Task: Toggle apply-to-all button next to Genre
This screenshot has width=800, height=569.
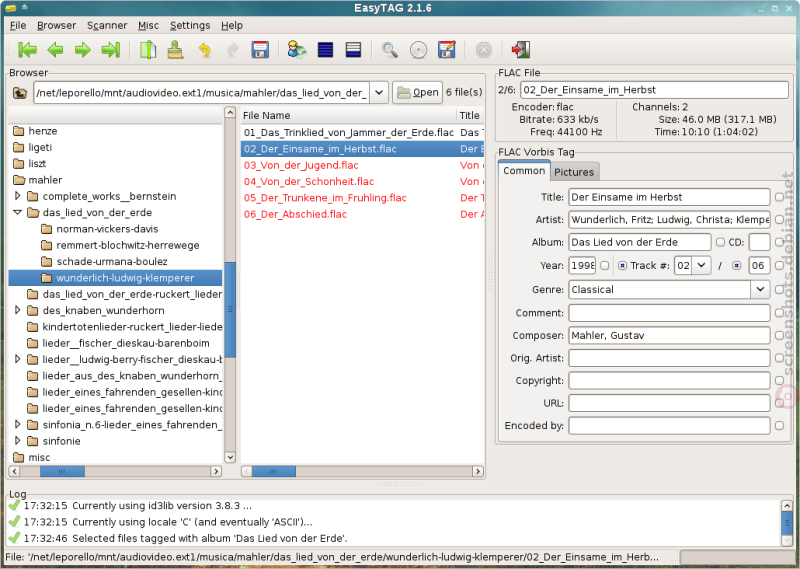Action: pyautogui.click(x=779, y=289)
